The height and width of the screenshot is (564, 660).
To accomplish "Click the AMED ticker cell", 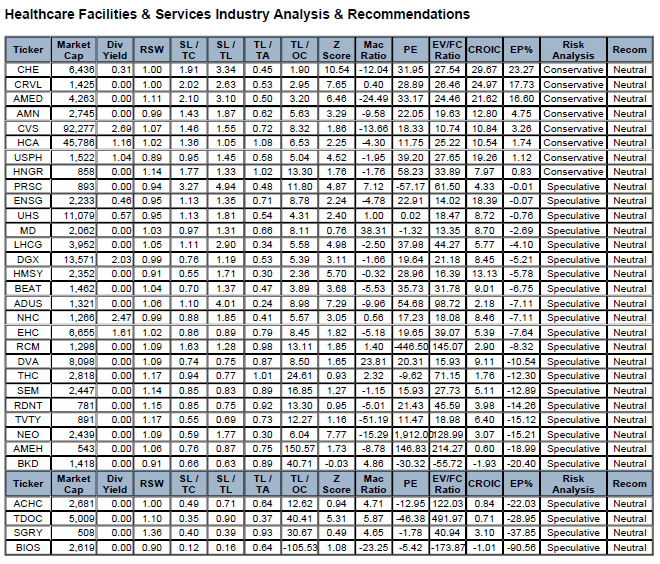I will point(28,99).
